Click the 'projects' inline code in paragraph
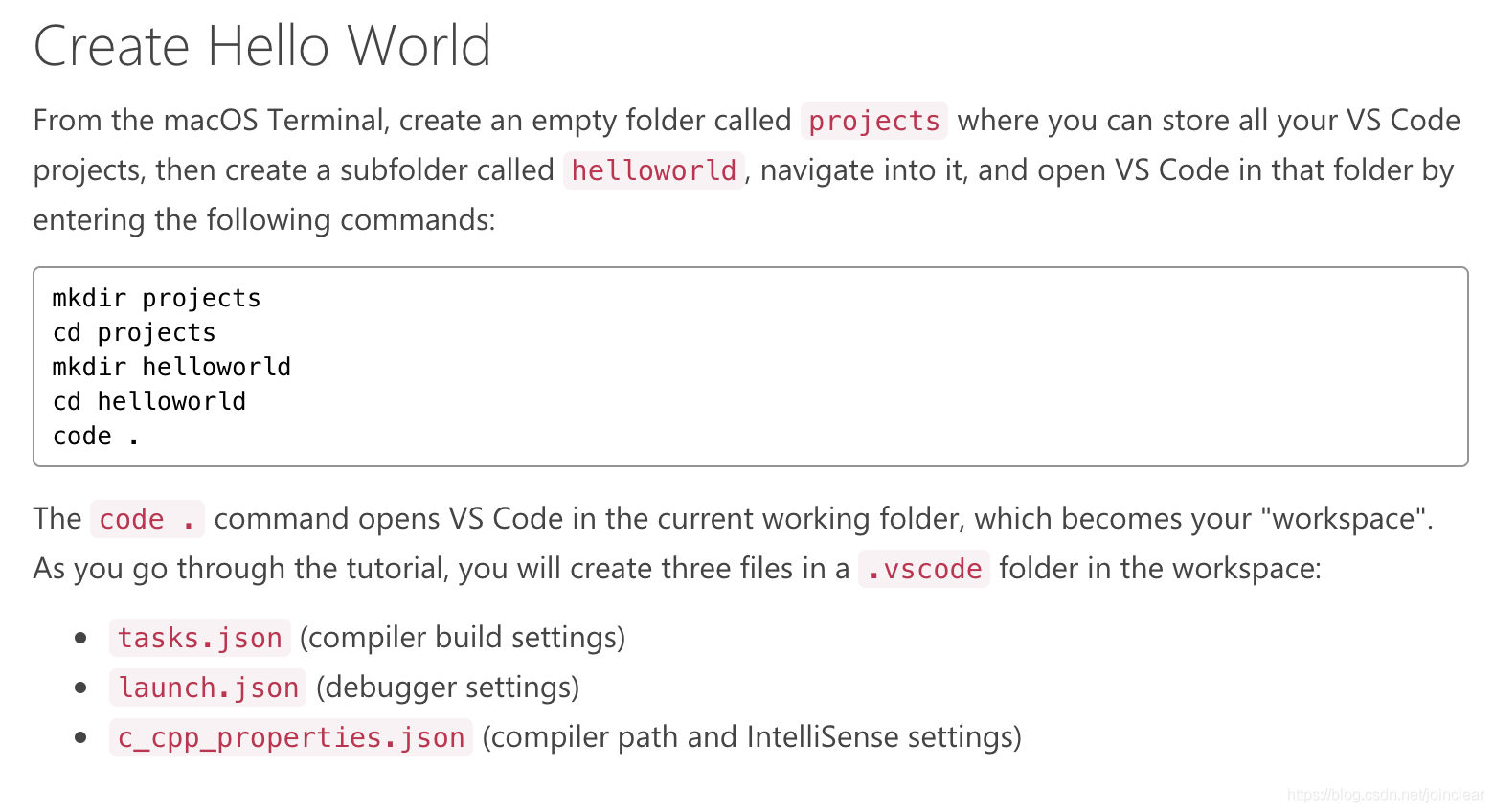Image resolution: width=1494 pixels, height=812 pixels. point(874,121)
